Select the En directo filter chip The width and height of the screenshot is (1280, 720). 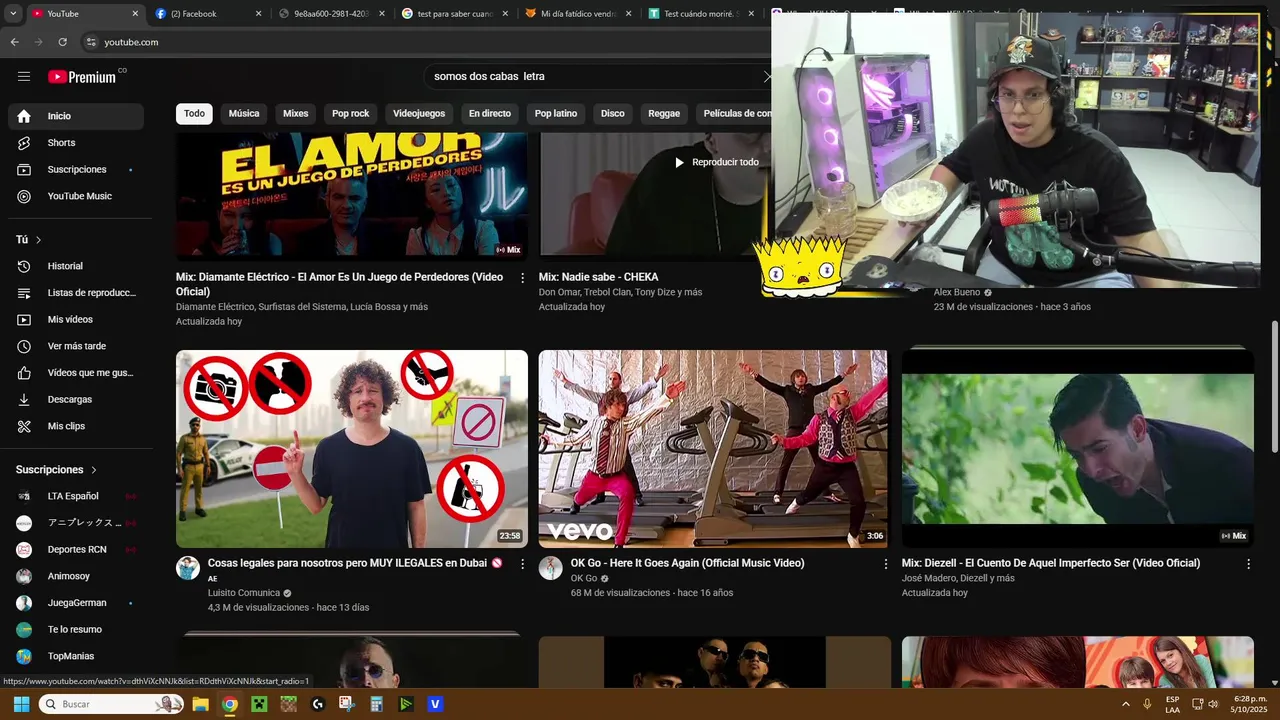tap(490, 113)
